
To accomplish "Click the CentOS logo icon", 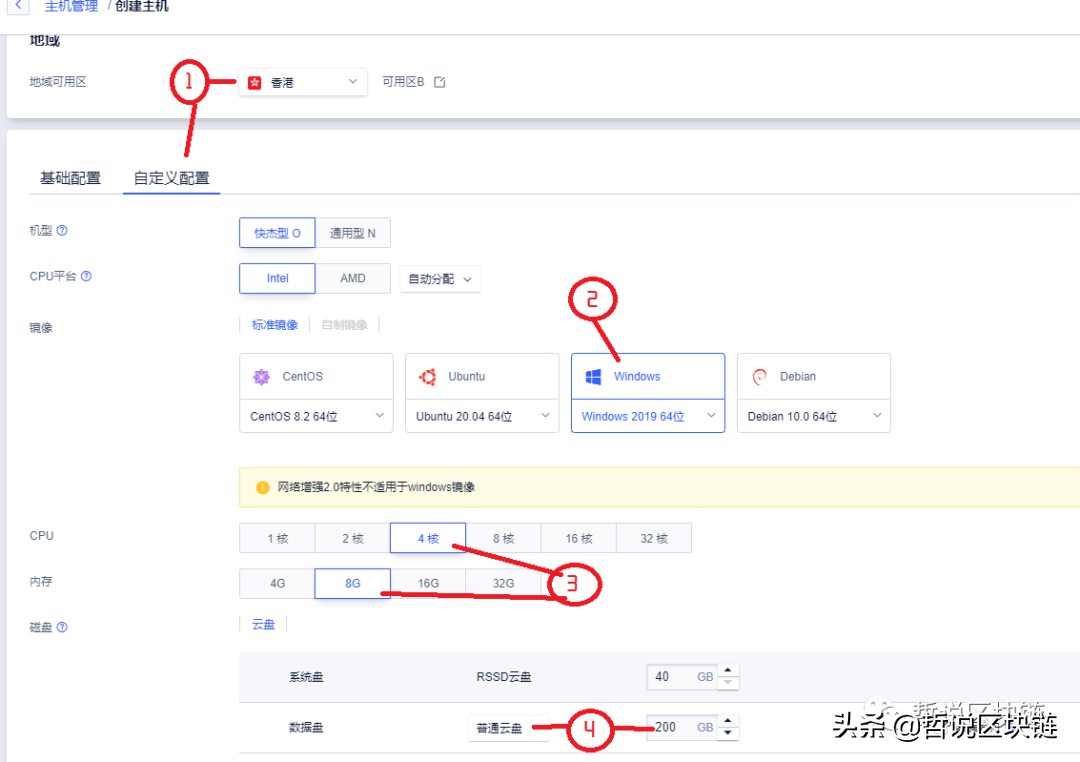I will [x=262, y=377].
